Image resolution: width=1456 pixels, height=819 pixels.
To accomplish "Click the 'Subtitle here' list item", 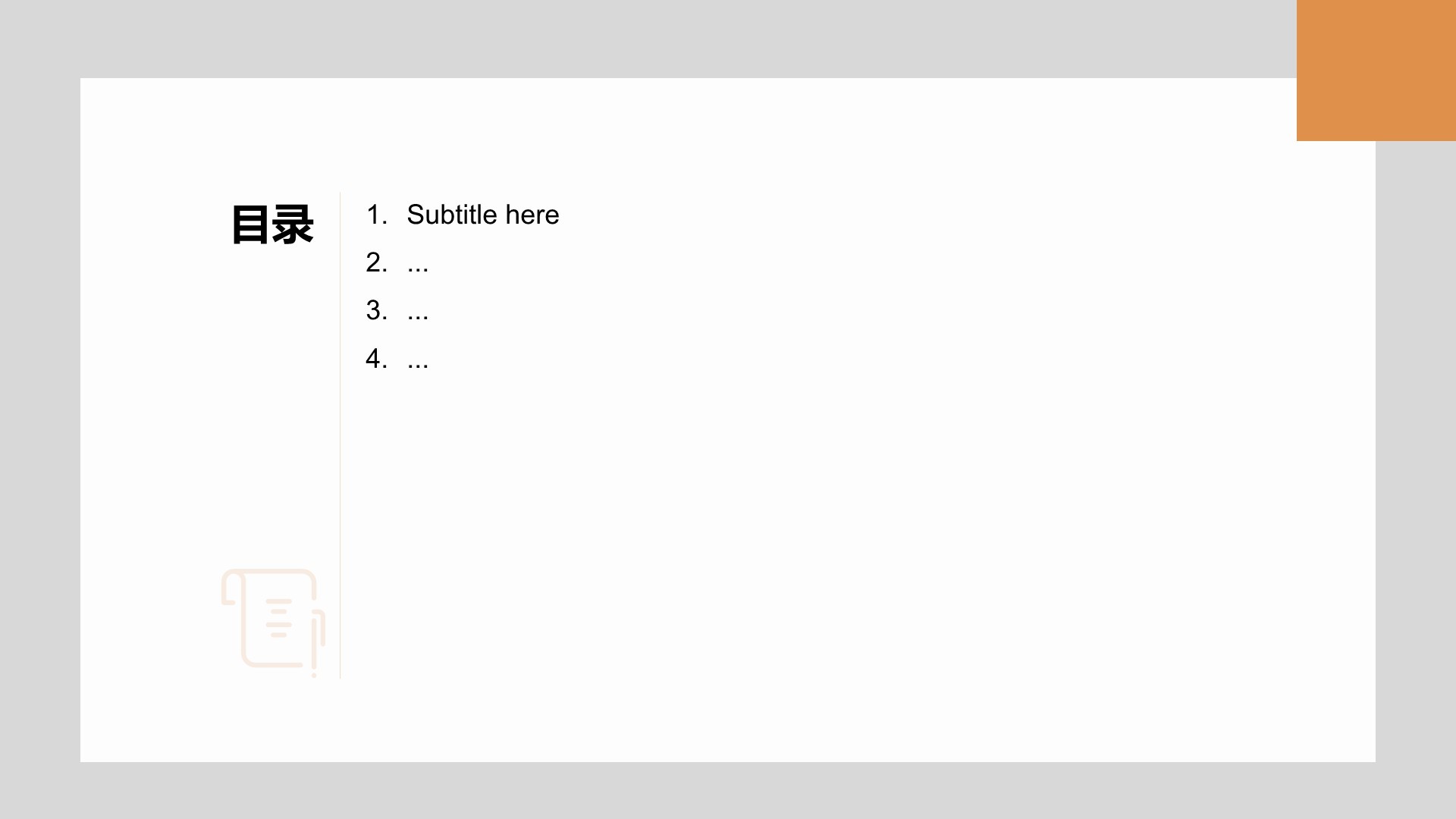I will (x=483, y=215).
